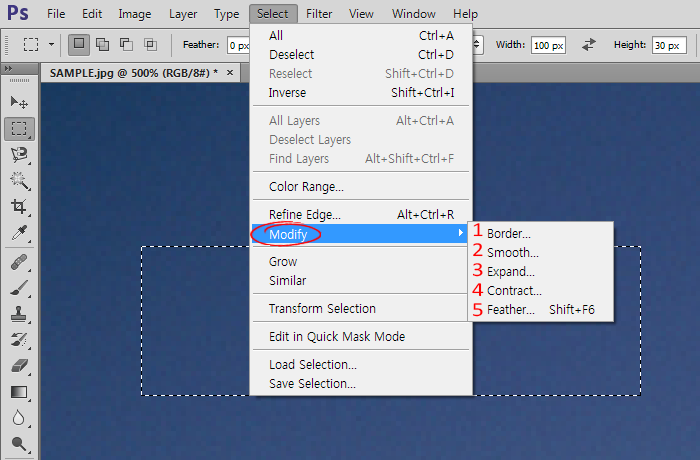Select the Rectangular Marquee tool in toolbox
Image resolution: width=700 pixels, height=460 pixels.
[x=19, y=129]
